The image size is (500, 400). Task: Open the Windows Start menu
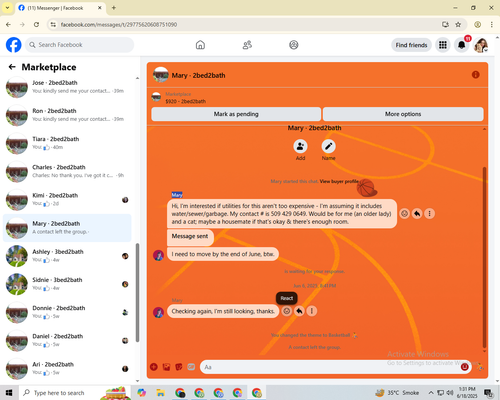pos(9,393)
